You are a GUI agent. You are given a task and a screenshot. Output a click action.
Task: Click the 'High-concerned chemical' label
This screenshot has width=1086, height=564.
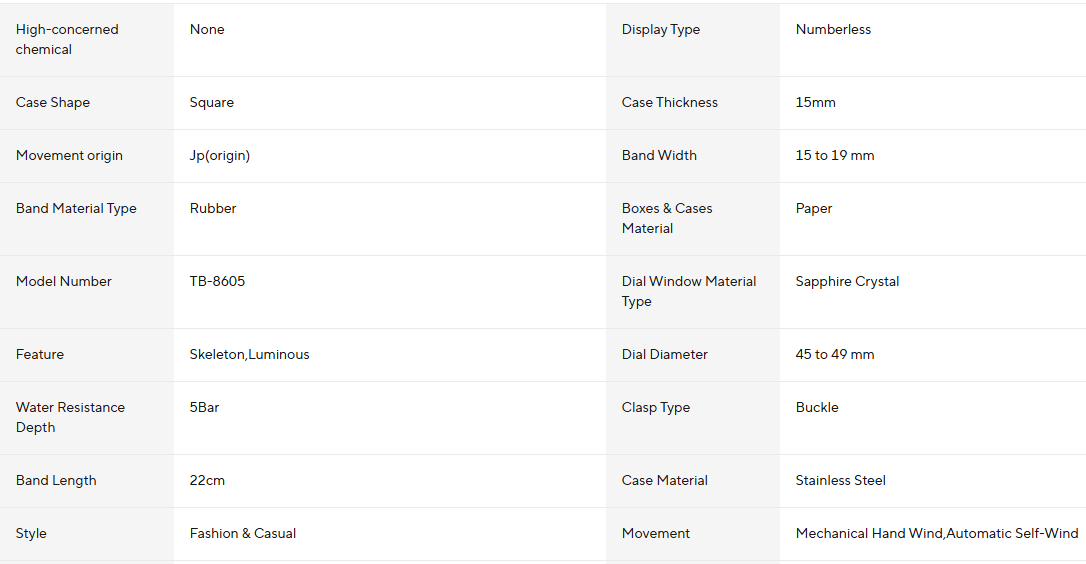(67, 40)
